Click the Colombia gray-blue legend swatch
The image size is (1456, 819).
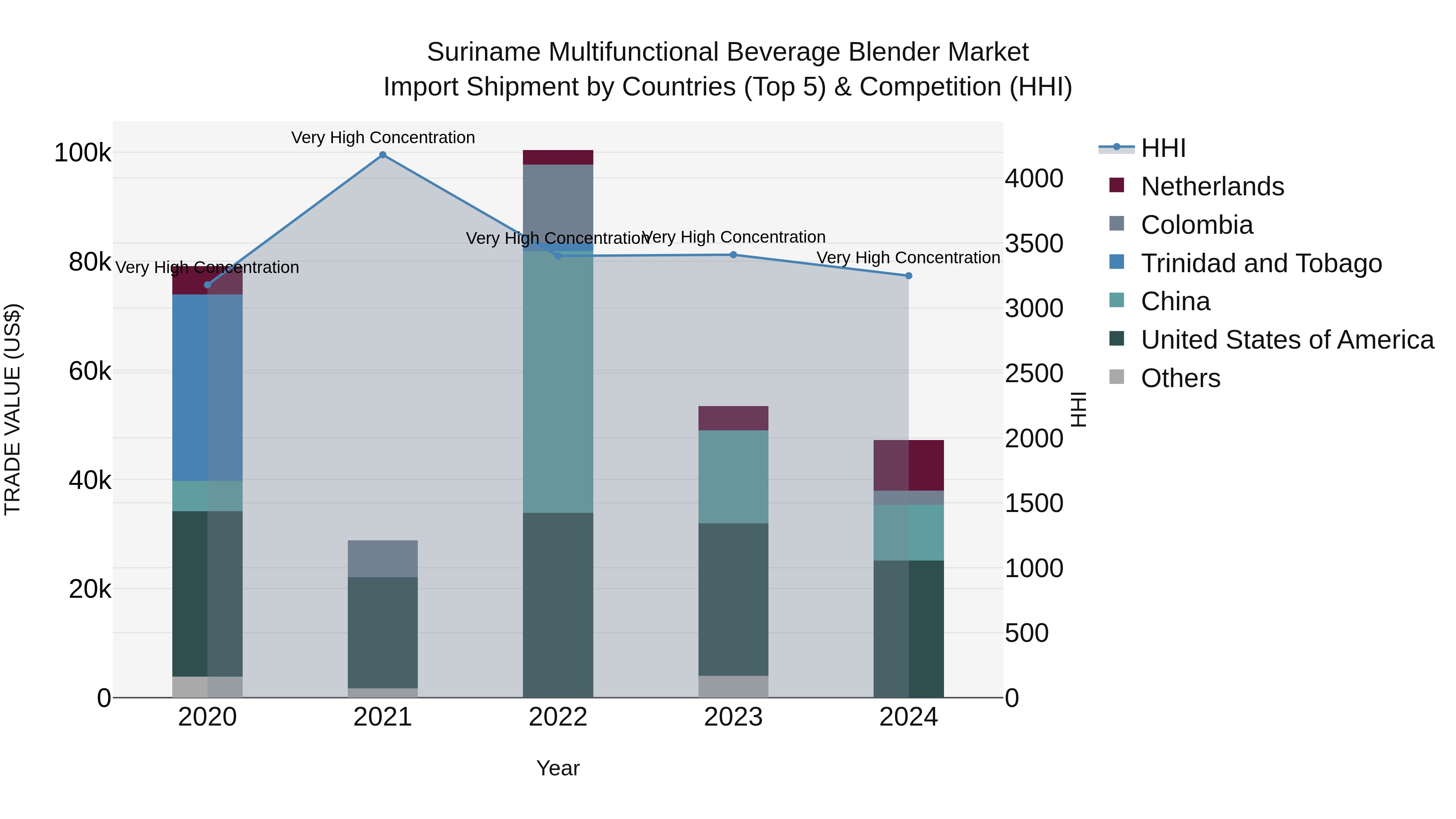click(x=1117, y=223)
